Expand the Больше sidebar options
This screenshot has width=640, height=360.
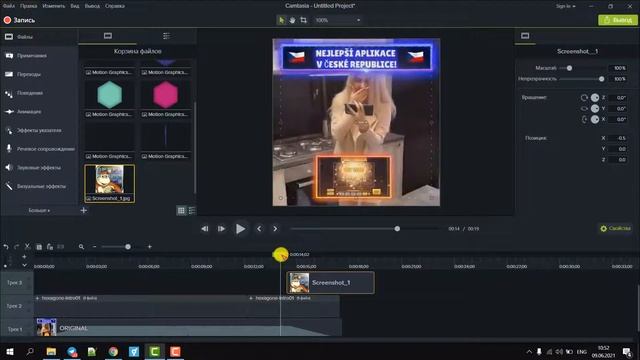point(39,210)
